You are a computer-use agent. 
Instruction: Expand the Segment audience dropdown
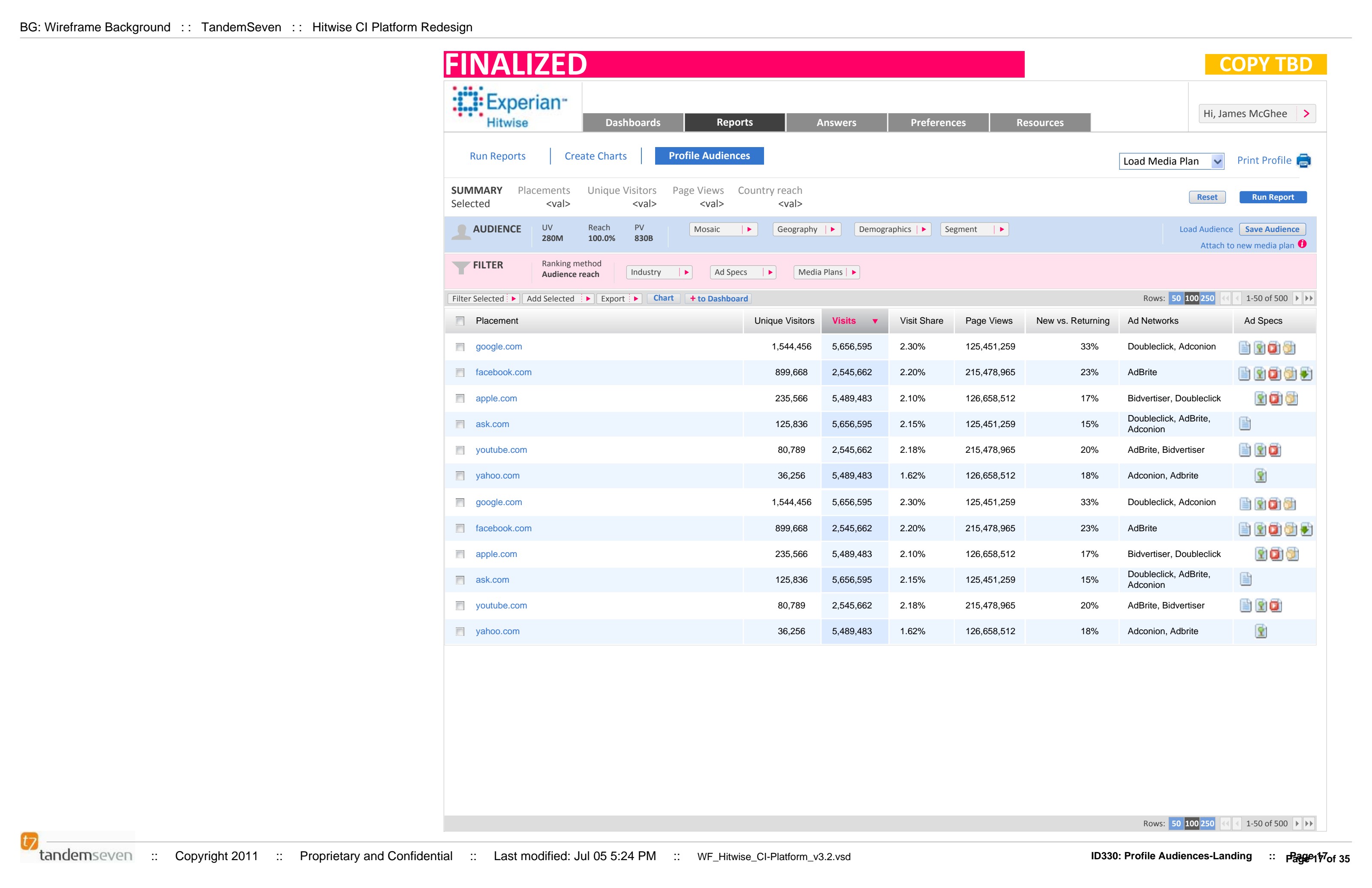[x=974, y=229]
